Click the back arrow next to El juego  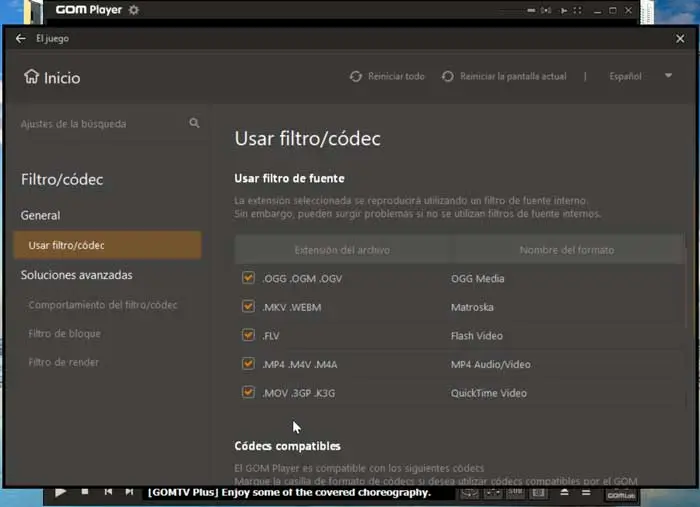point(21,38)
